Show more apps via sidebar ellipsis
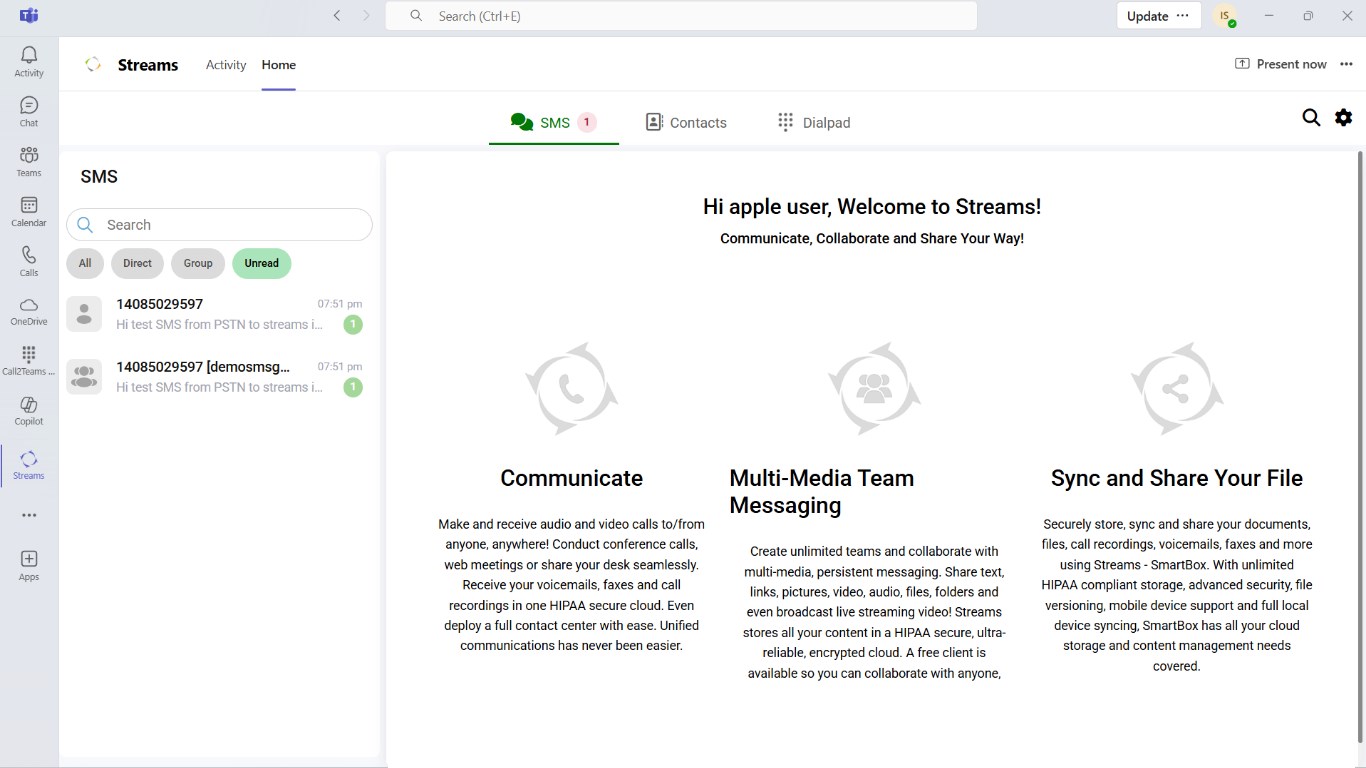Image resolution: width=1366 pixels, height=768 pixels. (29, 516)
